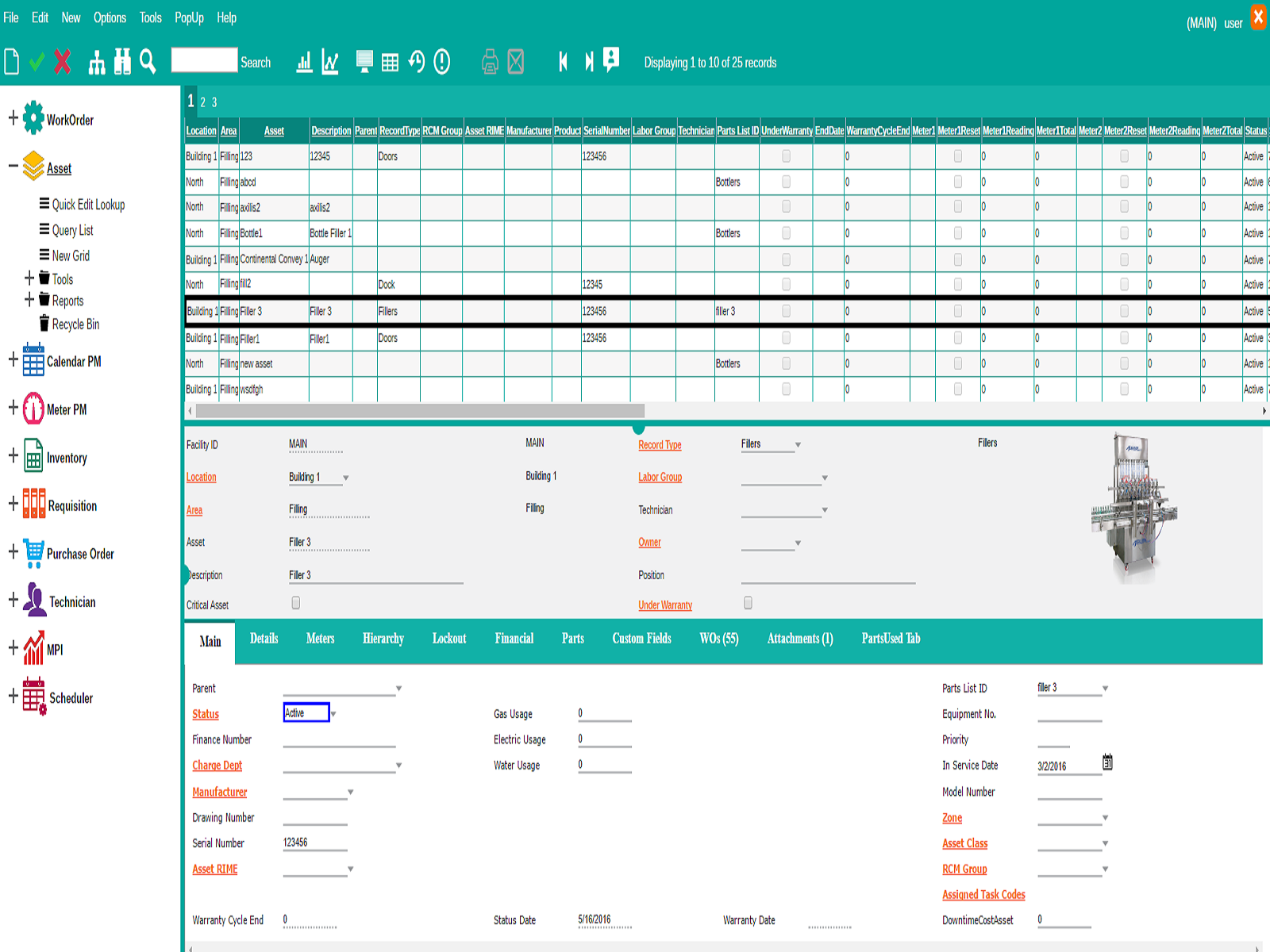
Task: Open the Assigned Task Codes link
Action: coord(983,895)
